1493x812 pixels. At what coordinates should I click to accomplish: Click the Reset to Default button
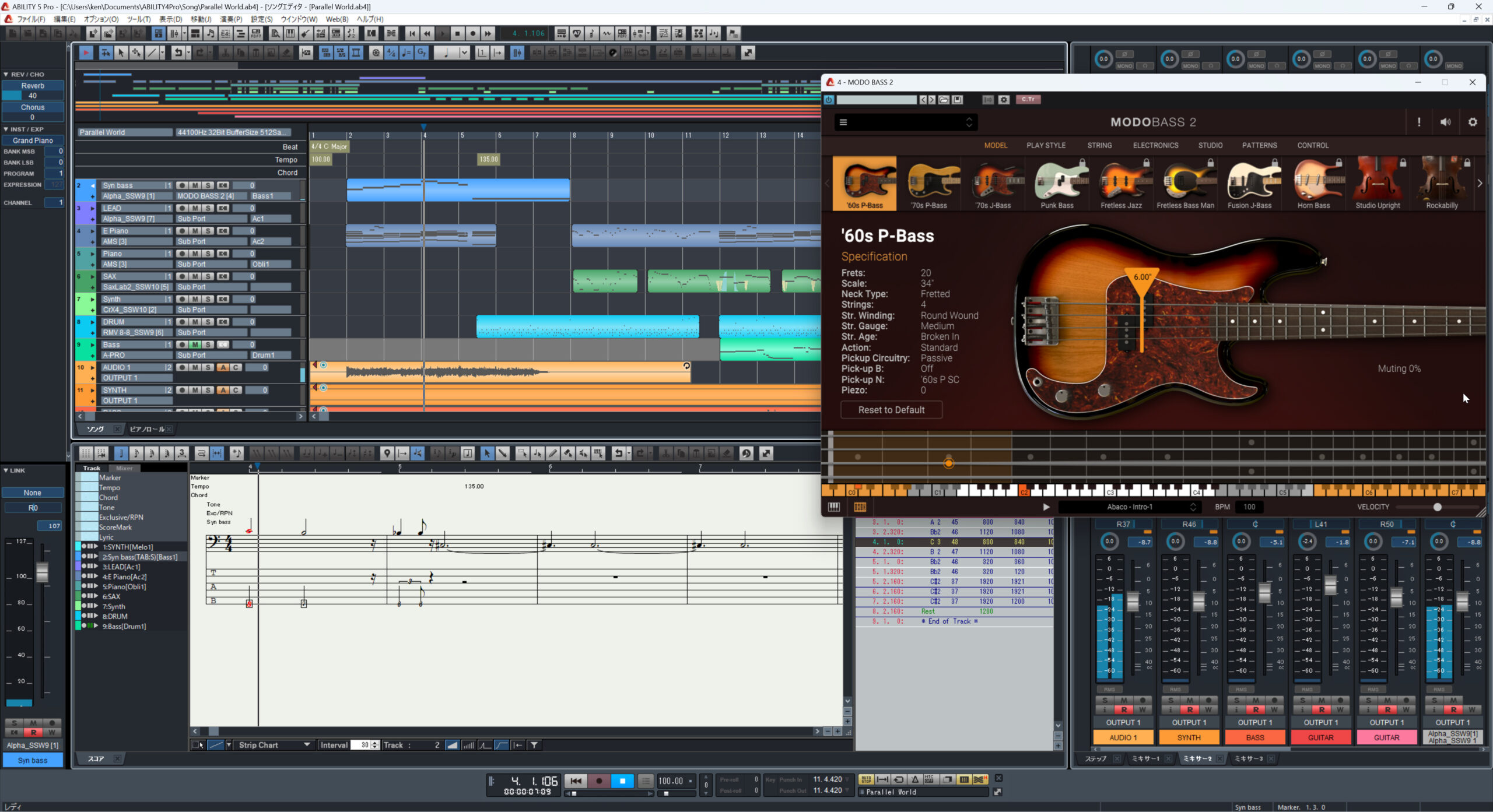click(x=891, y=410)
